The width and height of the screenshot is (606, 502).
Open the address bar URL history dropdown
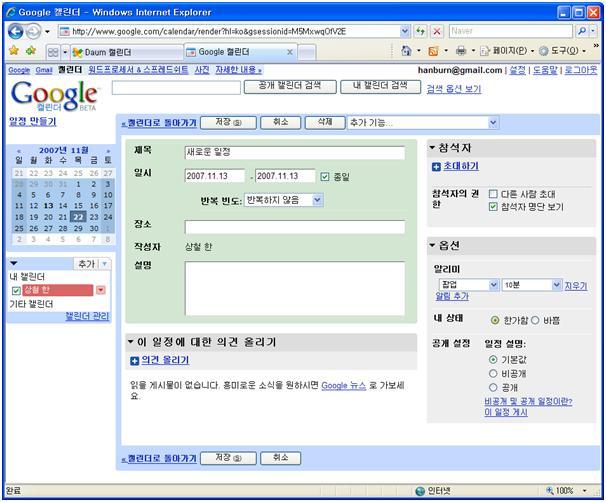[x=405, y=31]
